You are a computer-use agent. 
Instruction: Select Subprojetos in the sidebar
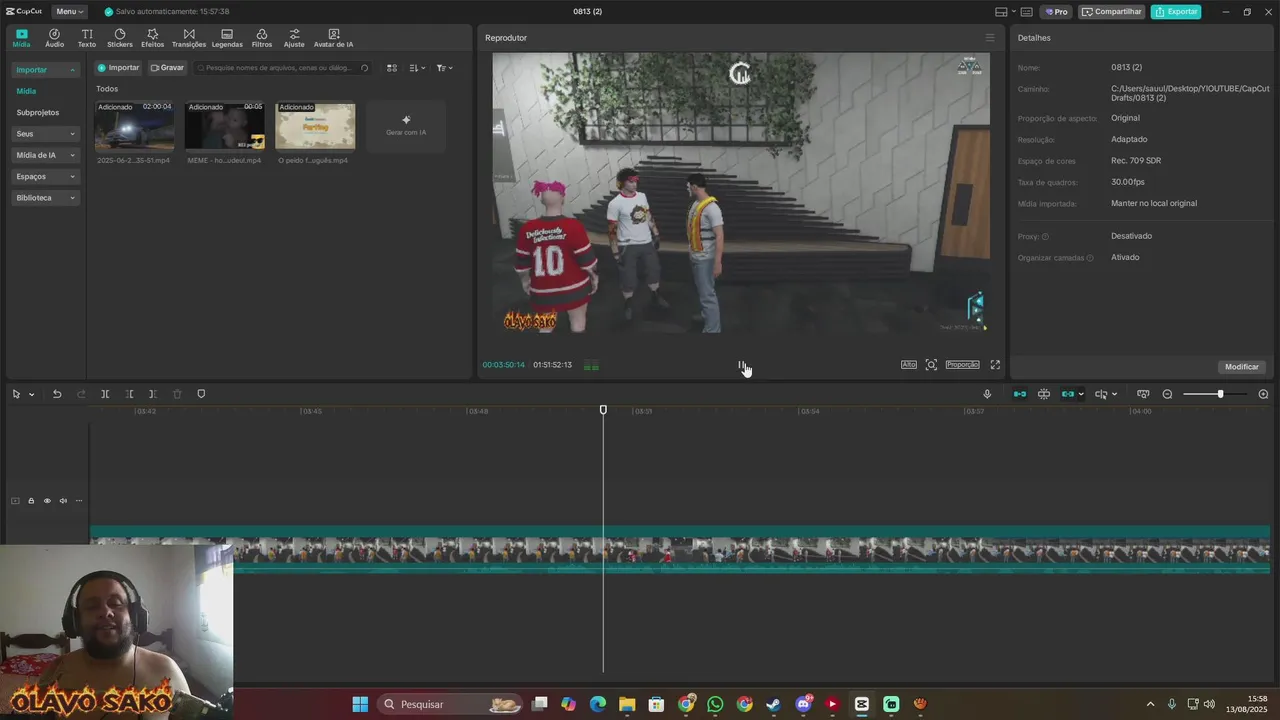(38, 112)
